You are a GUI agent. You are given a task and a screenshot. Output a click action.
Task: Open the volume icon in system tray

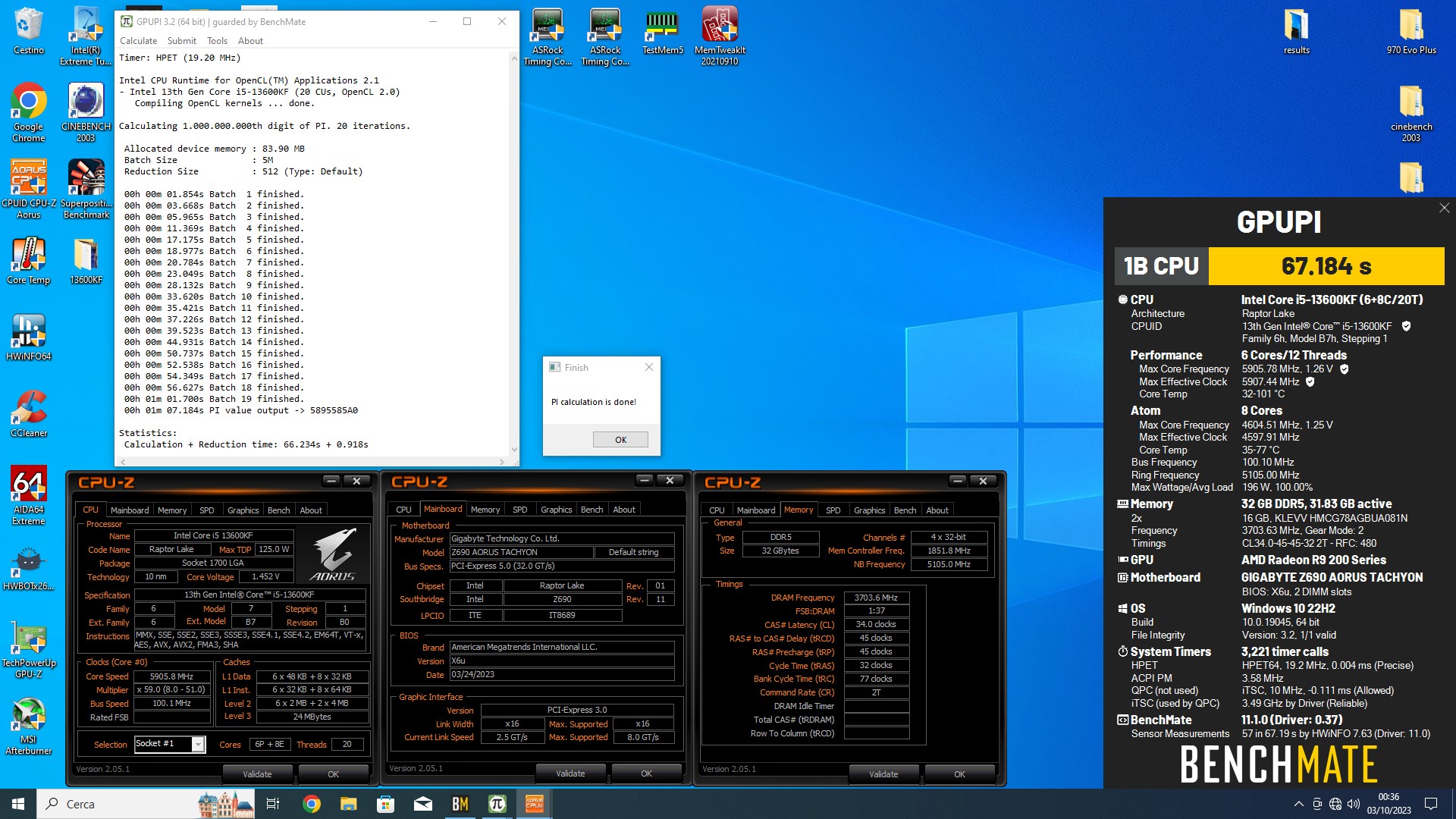[1354, 804]
